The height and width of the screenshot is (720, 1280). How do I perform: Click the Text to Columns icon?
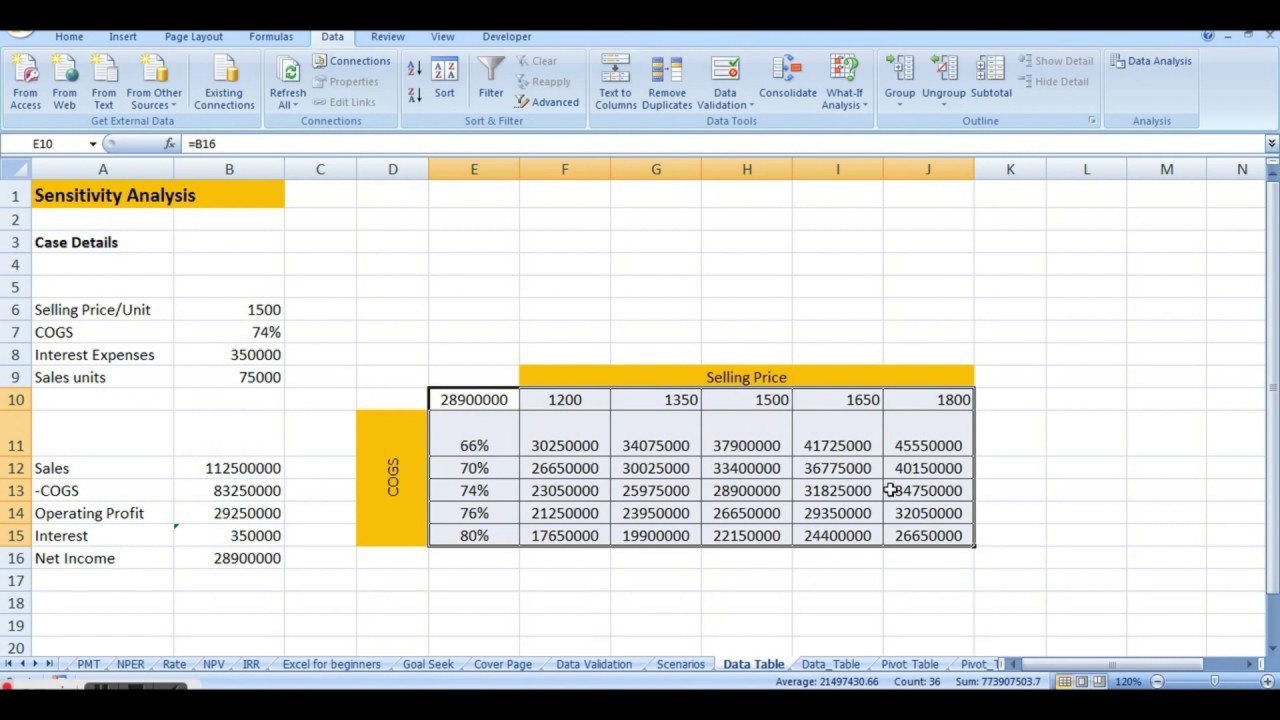(616, 82)
